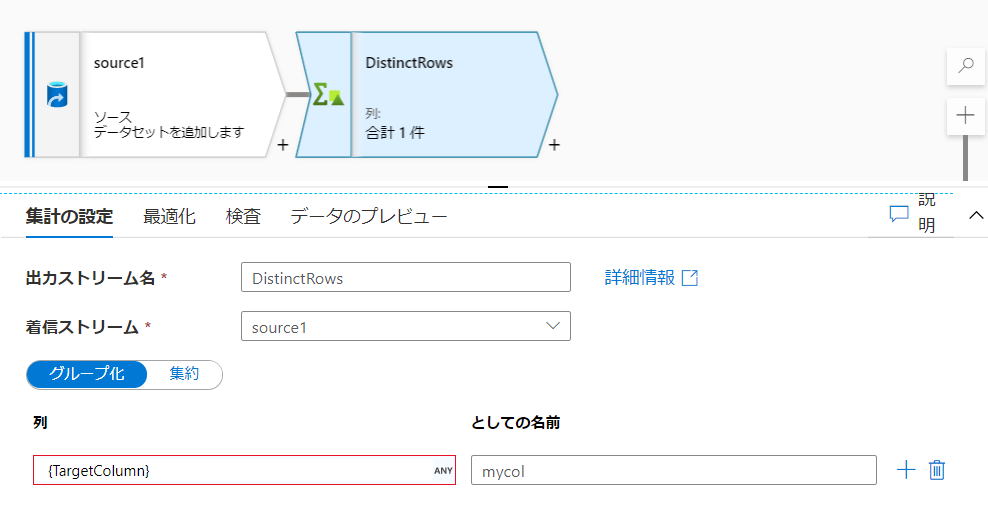Open the データのプレビュー tab
This screenshot has height=515, width=988.
click(x=369, y=217)
